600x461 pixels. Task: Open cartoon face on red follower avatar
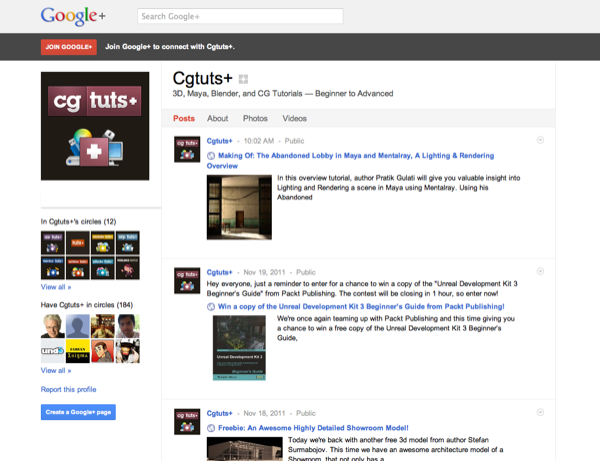tap(103, 351)
